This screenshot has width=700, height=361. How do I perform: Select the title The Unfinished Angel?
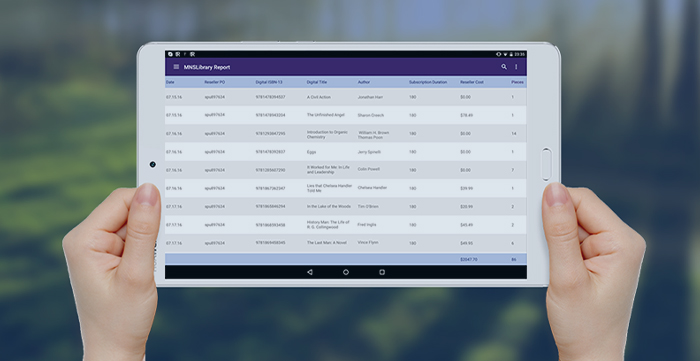pyautogui.click(x=325, y=115)
